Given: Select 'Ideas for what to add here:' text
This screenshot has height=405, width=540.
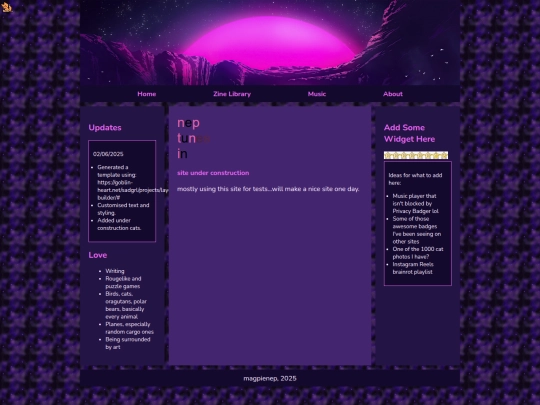Looking at the screenshot, I should tap(415, 179).
